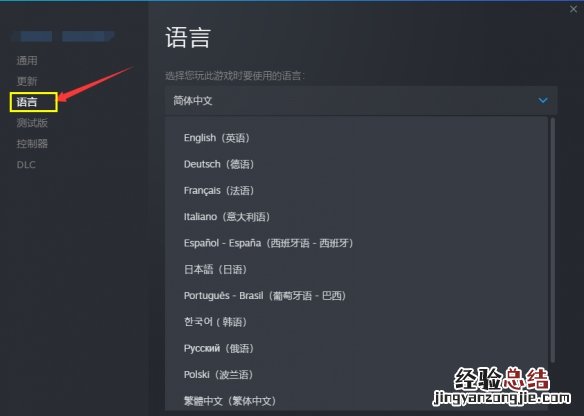Open the 控制器 tab

[32, 143]
